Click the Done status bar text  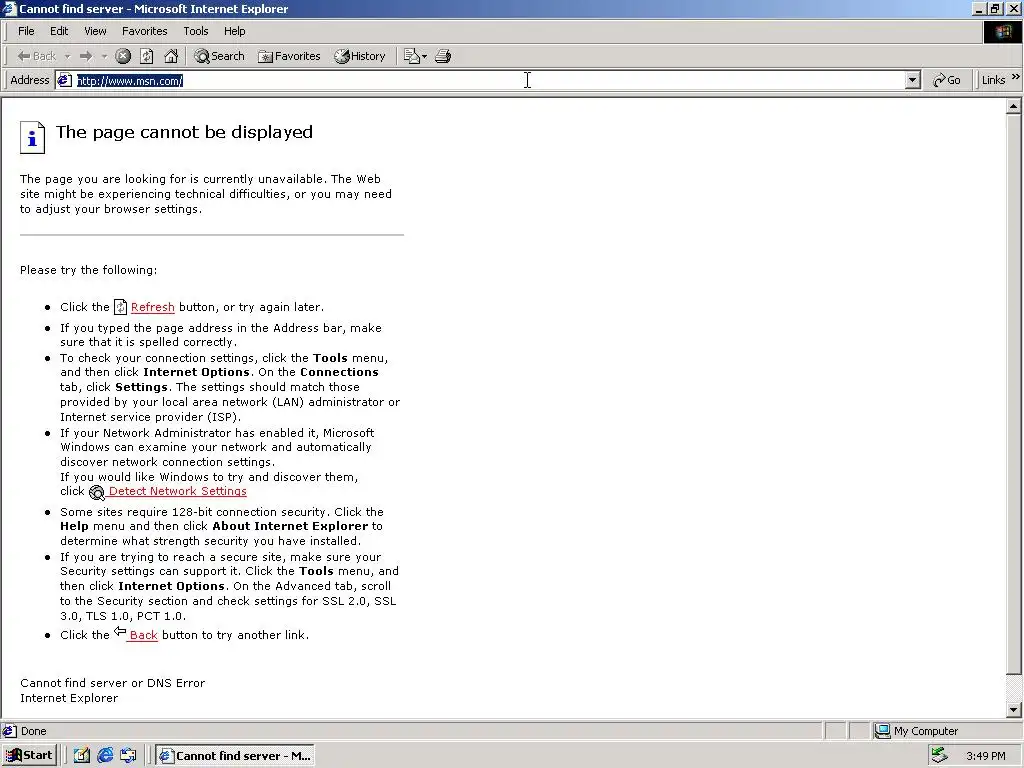33,731
